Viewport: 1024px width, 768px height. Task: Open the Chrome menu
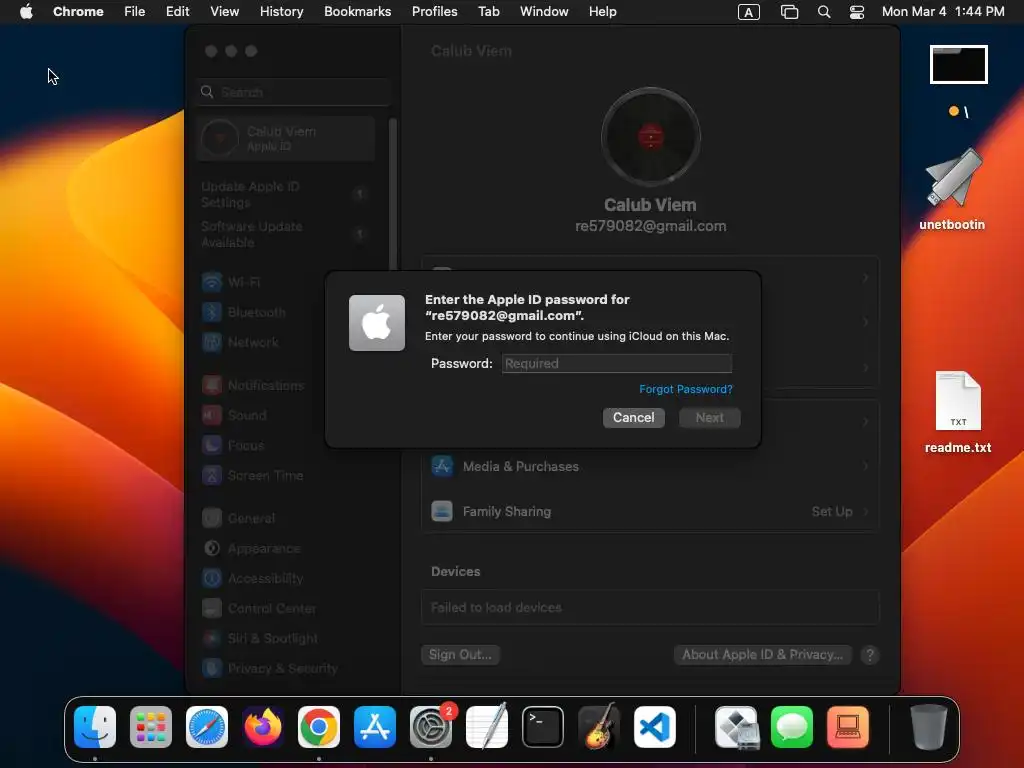(78, 11)
